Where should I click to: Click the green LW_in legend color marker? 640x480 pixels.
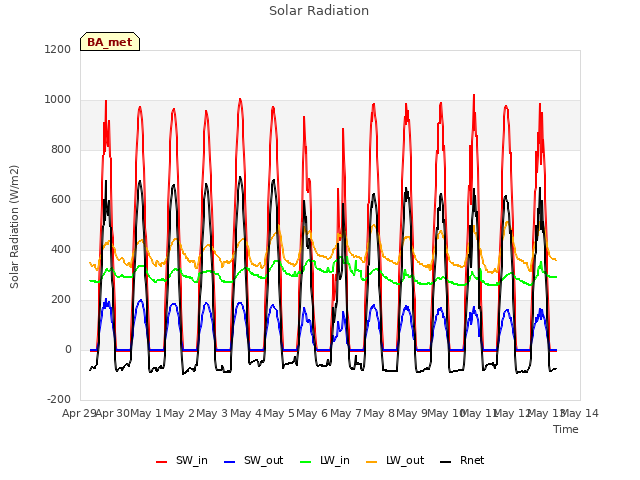pyautogui.click(x=306, y=462)
